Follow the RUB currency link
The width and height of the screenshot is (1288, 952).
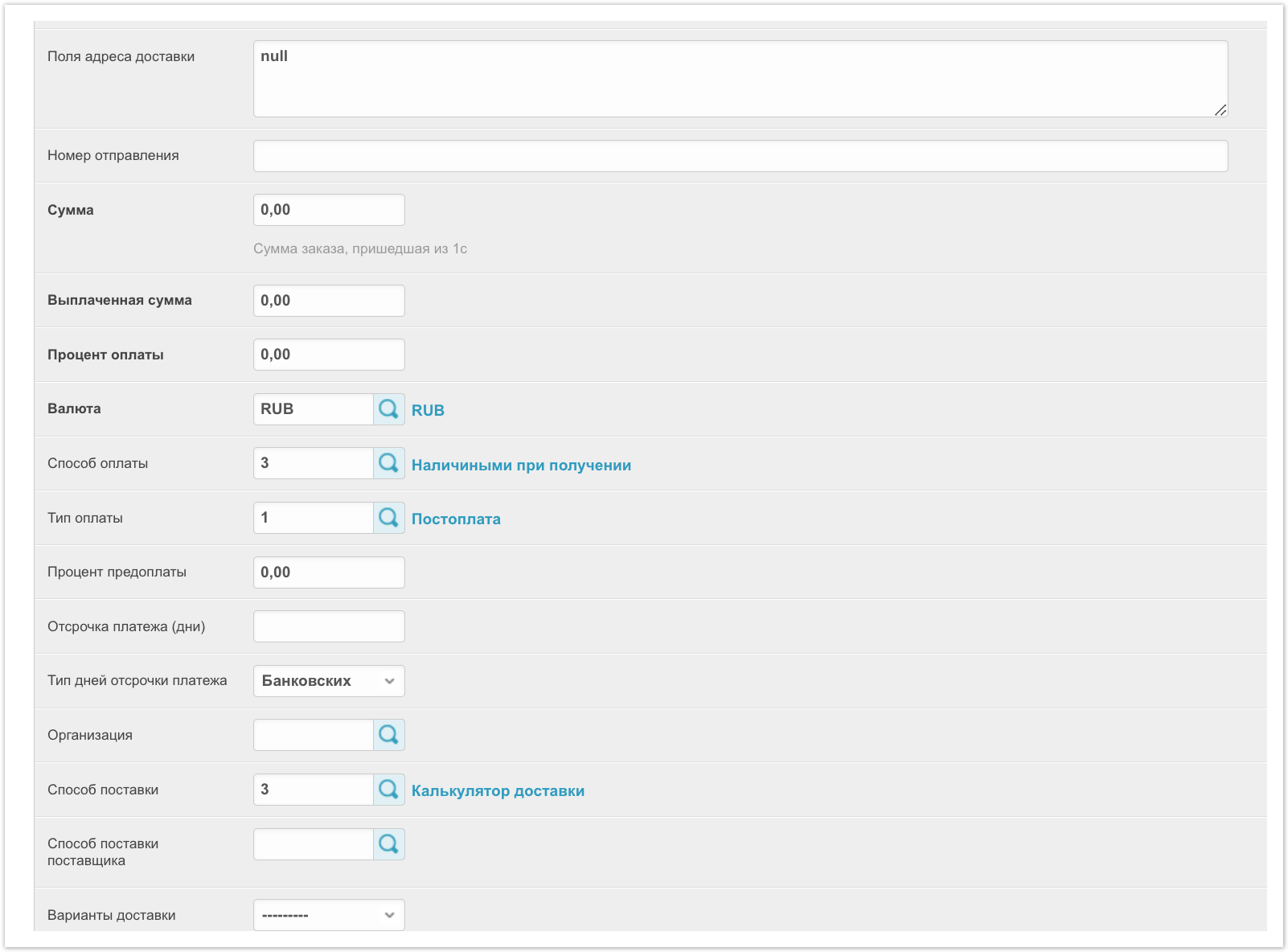(x=428, y=410)
